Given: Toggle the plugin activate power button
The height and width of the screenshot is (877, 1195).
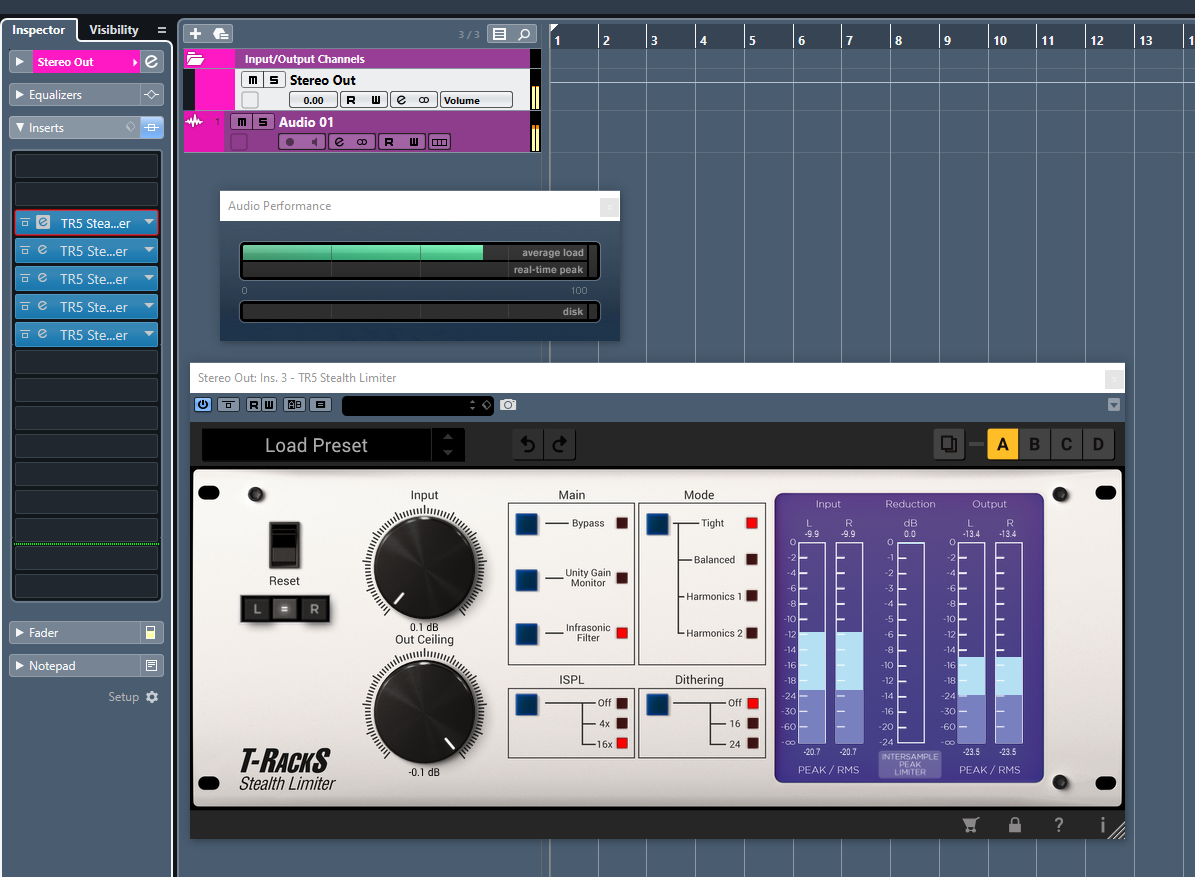Looking at the screenshot, I should (x=203, y=405).
